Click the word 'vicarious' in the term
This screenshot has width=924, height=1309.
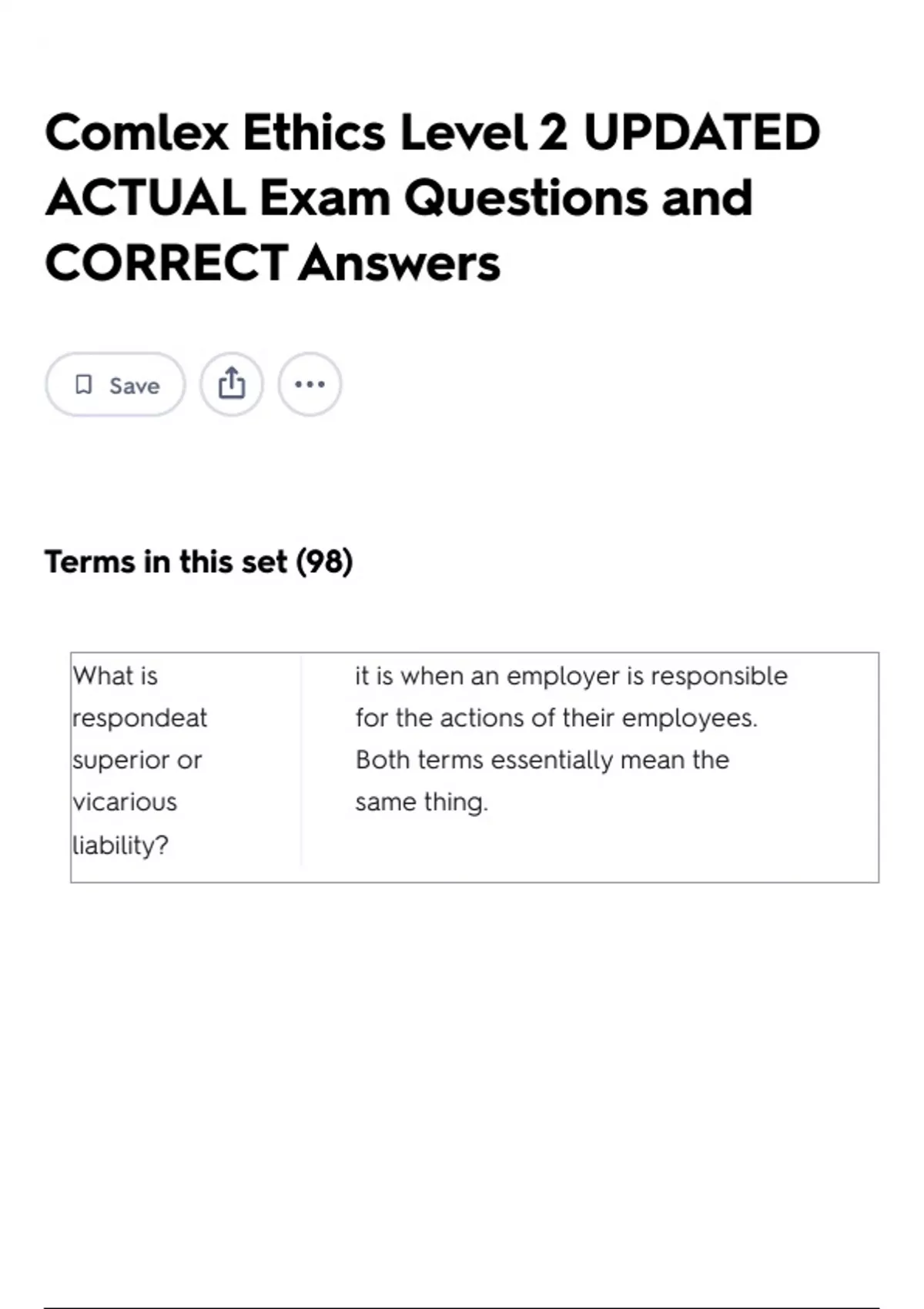125,802
